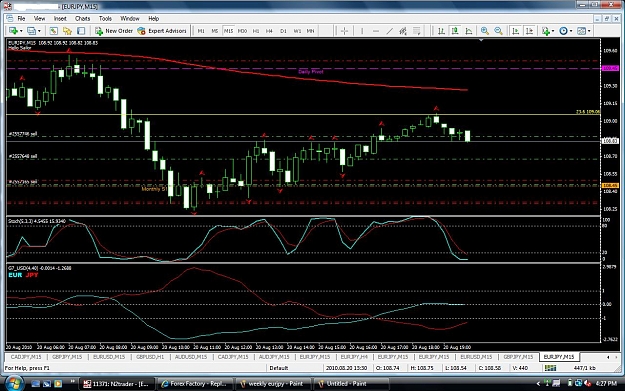Open the Indicators list icon

pos(545,31)
